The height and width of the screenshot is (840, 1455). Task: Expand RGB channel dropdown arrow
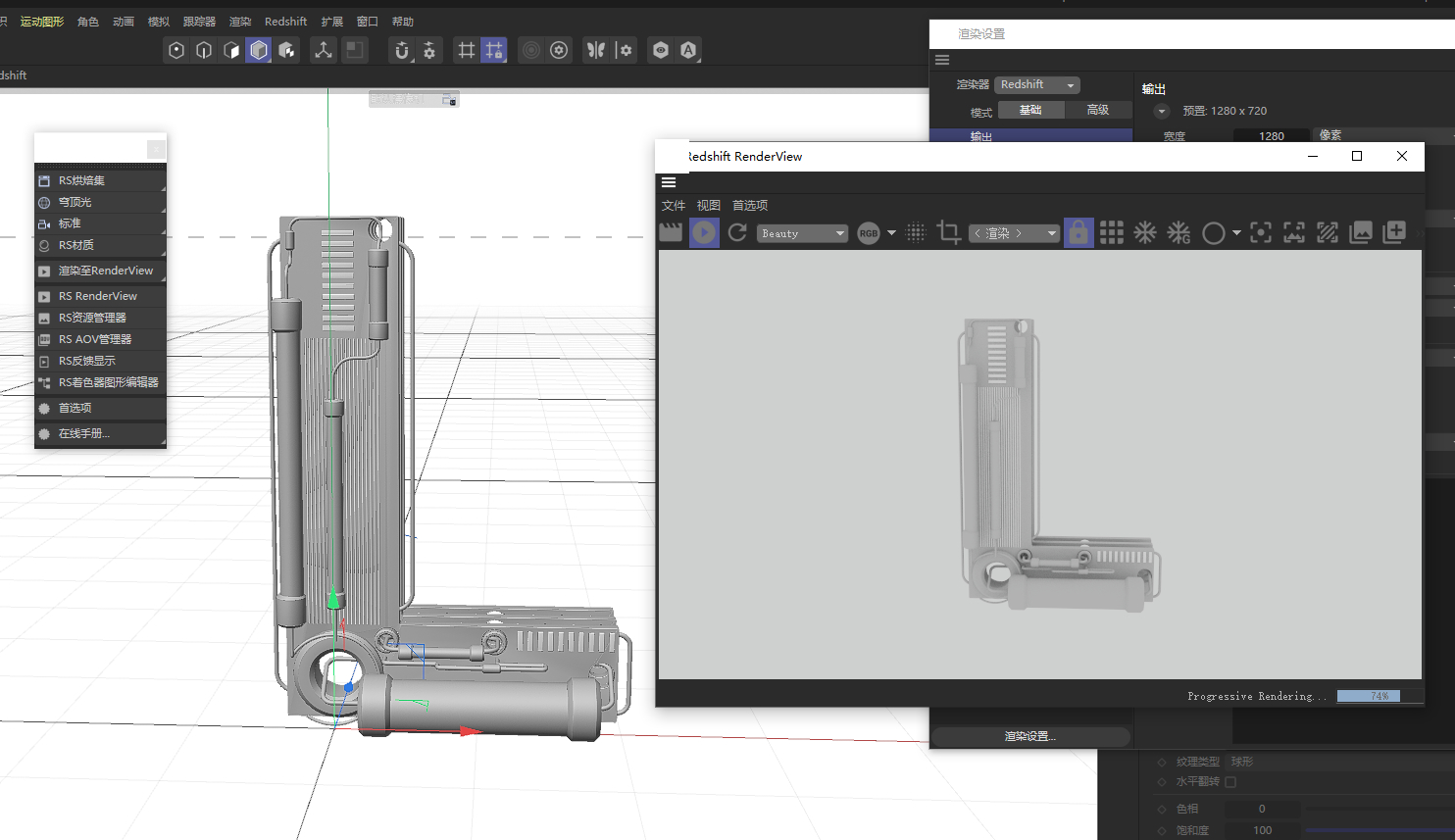(891, 233)
